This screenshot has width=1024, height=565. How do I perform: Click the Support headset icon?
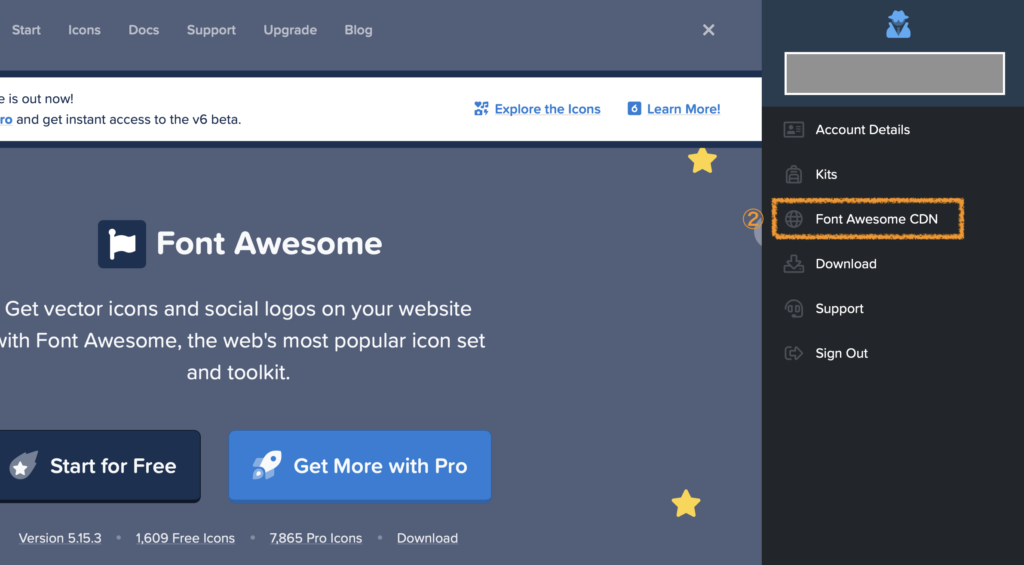[x=793, y=308]
